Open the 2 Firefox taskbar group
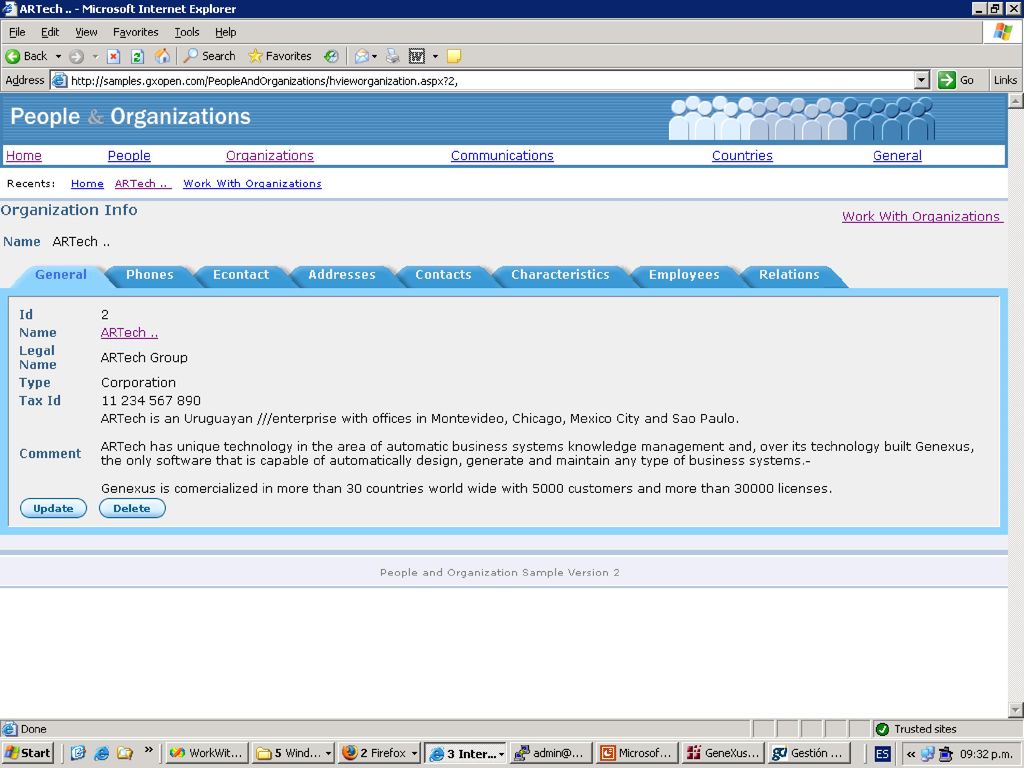The image size is (1024, 768). pos(379,753)
